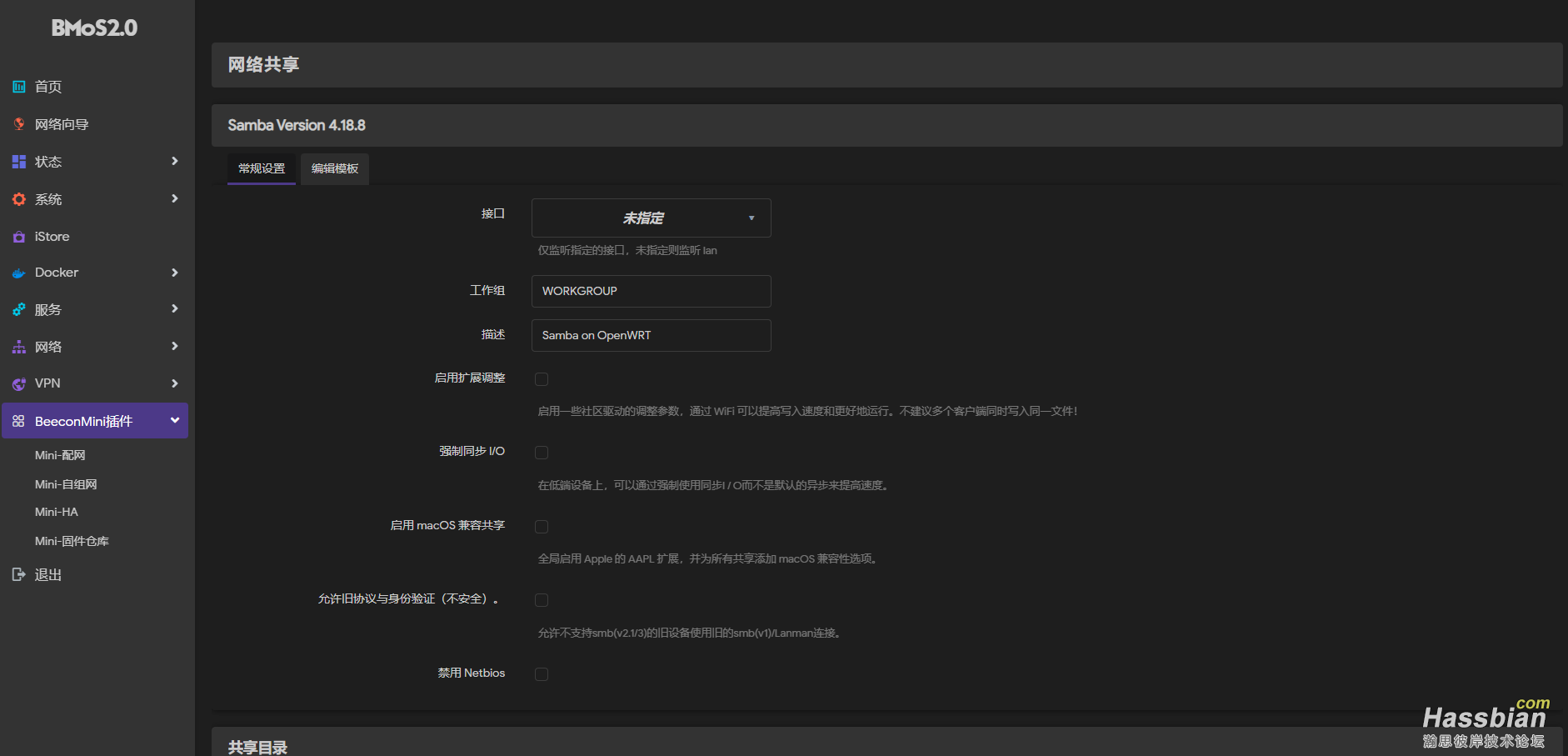The width and height of the screenshot is (1568, 756).
Task: Click the 状态 status grid icon
Action: tap(19, 162)
